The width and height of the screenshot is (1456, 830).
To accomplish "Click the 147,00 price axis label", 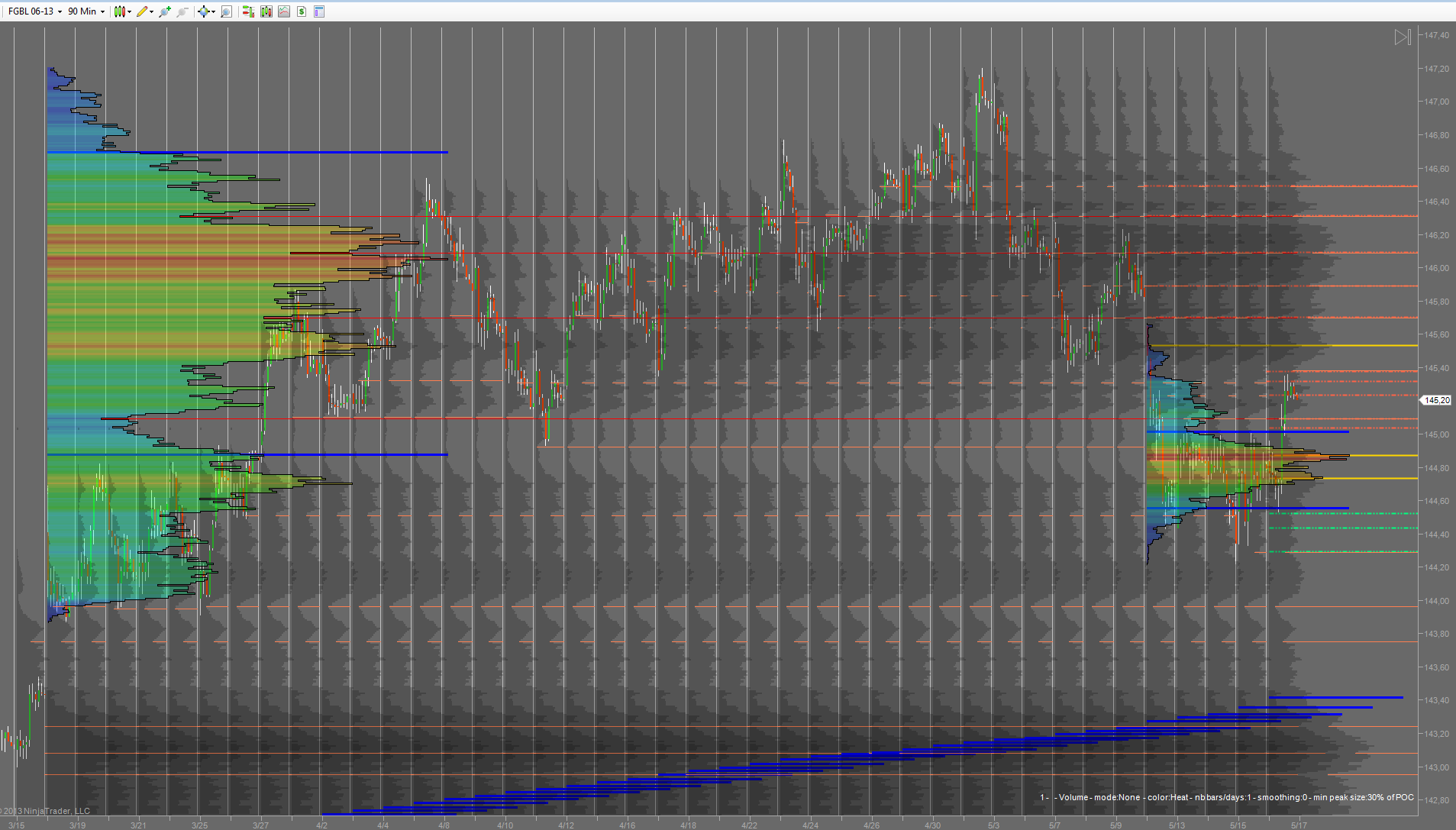I will pos(1436,102).
